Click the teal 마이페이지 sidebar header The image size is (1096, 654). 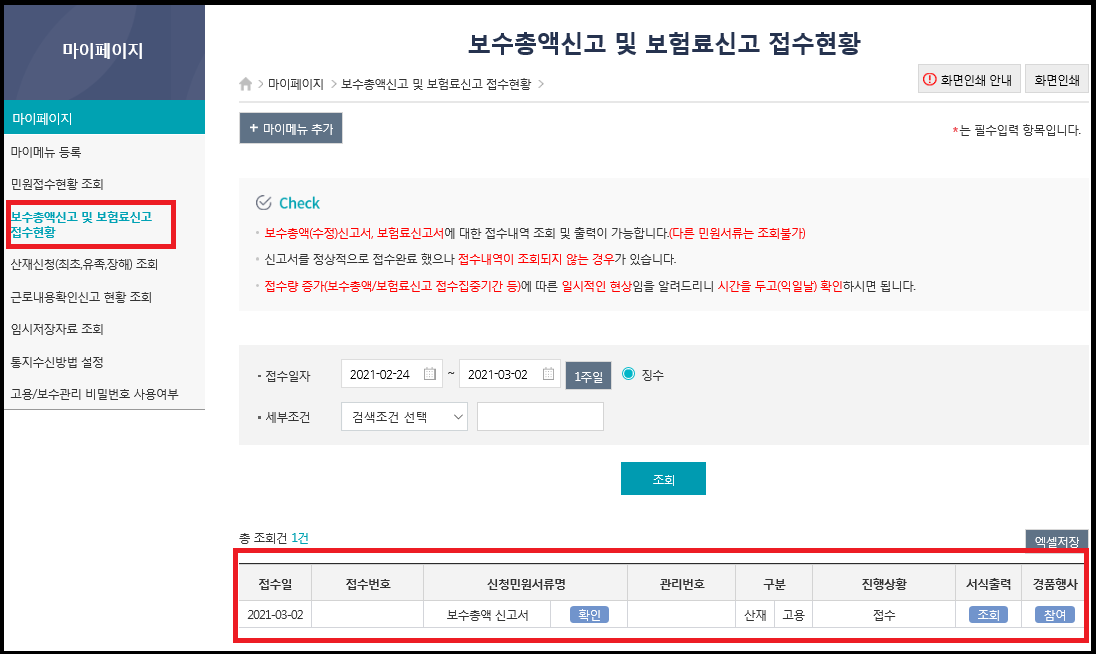(x=104, y=117)
